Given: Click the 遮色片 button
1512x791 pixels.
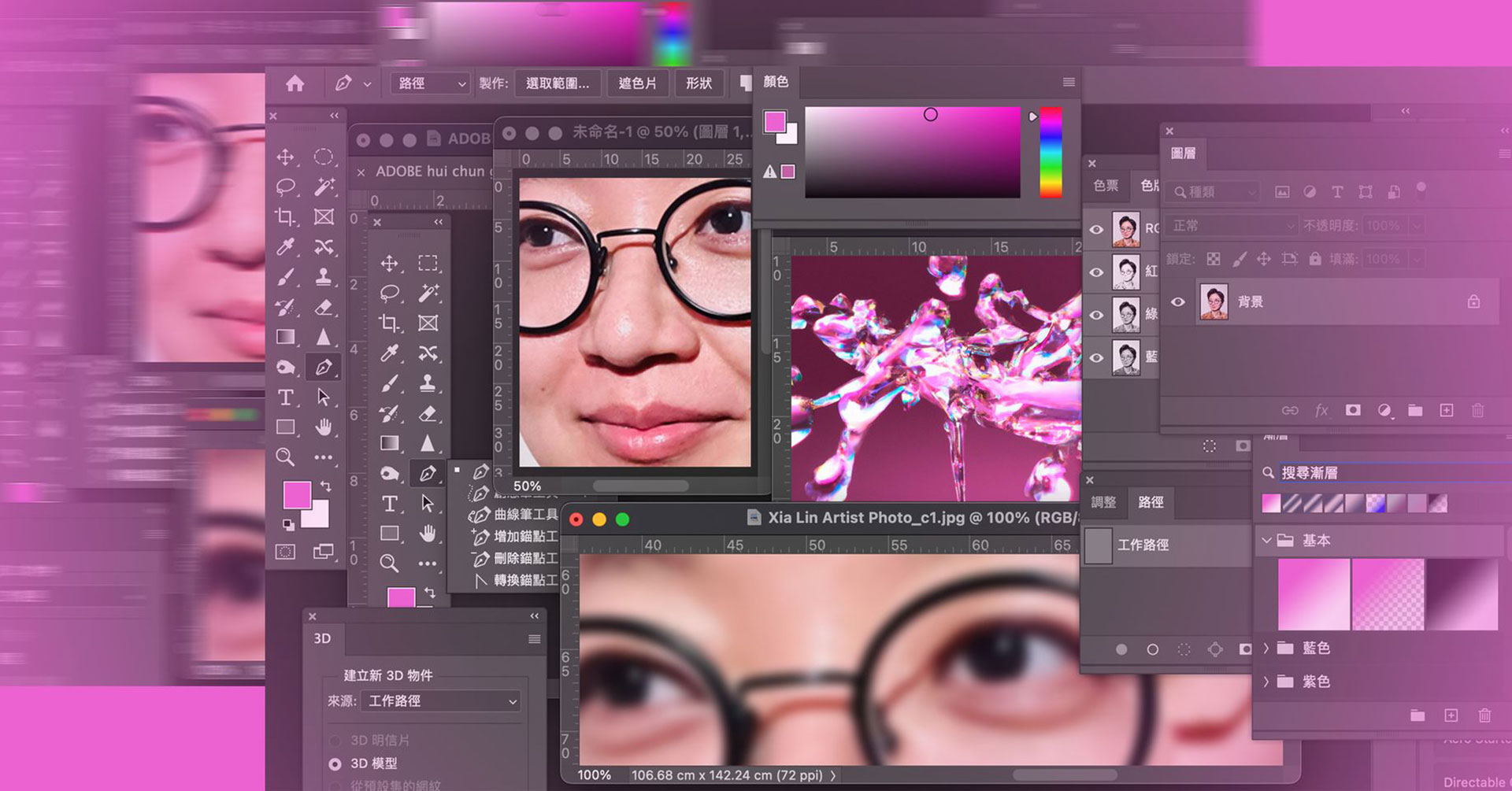Looking at the screenshot, I should (x=637, y=83).
